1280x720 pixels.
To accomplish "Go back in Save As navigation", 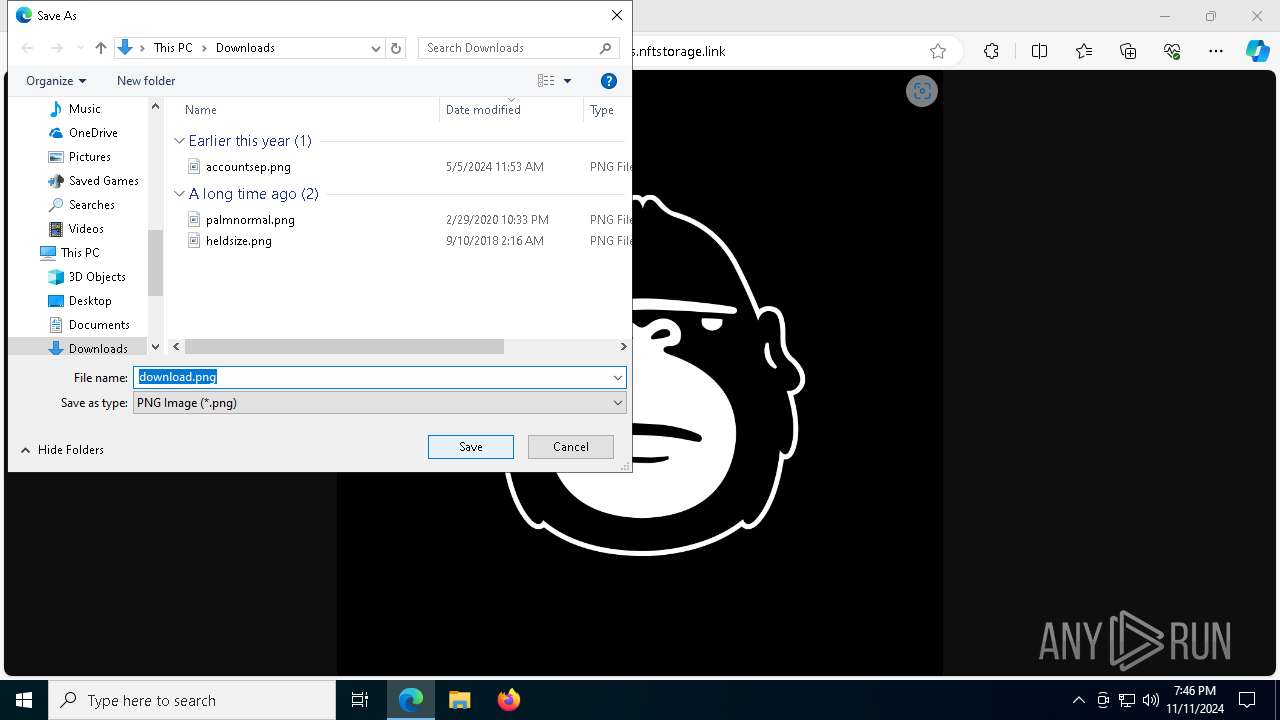I will (x=27, y=48).
